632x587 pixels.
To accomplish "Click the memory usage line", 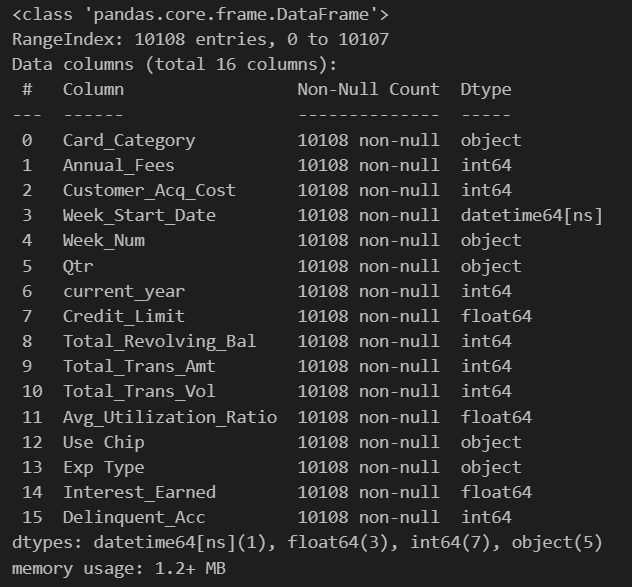I will [x=119, y=568].
